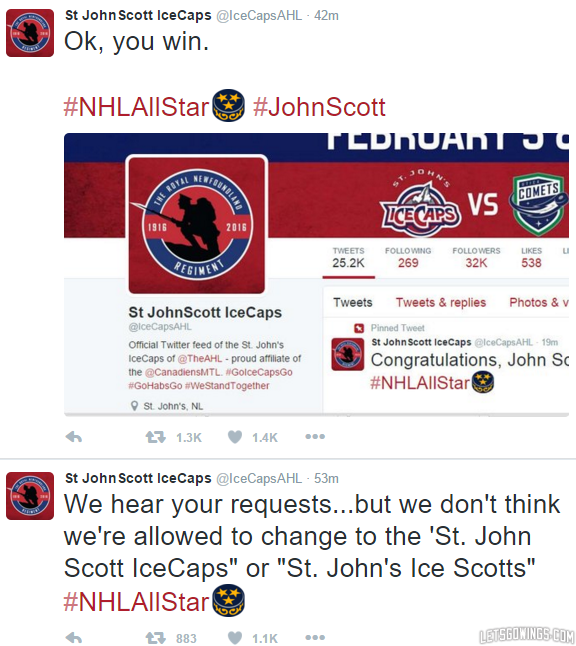576x646 pixels.
Task: Select the Tweets tab in profile screenshot
Action: click(x=353, y=302)
